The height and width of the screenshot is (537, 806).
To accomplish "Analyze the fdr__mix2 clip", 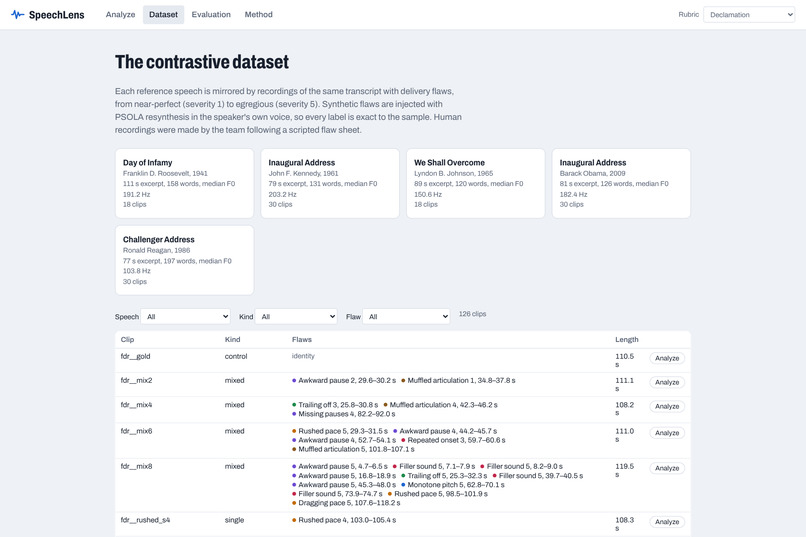I will pyautogui.click(x=667, y=382).
